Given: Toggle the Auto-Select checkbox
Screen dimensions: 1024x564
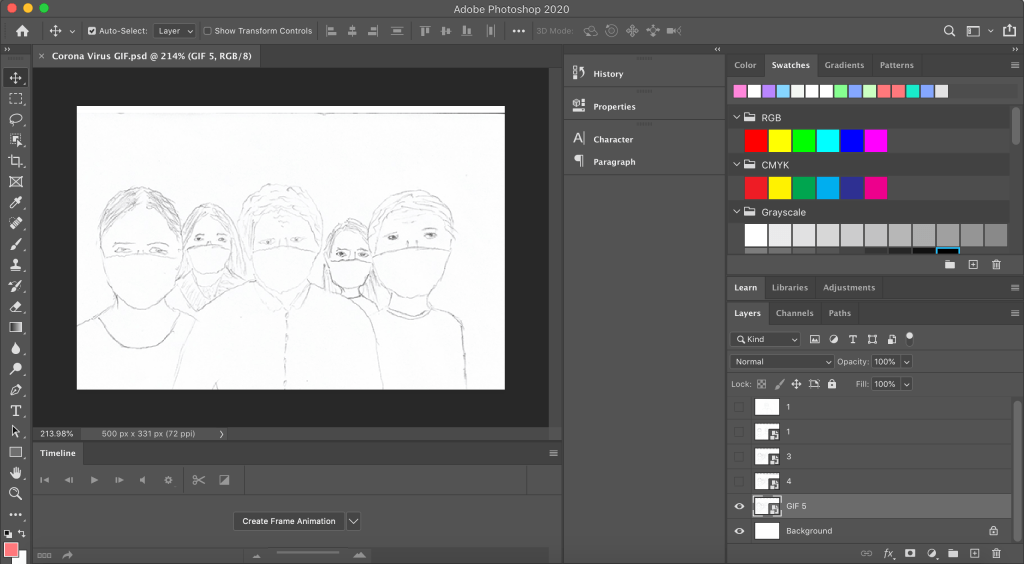Looking at the screenshot, I should pyautogui.click(x=92, y=31).
